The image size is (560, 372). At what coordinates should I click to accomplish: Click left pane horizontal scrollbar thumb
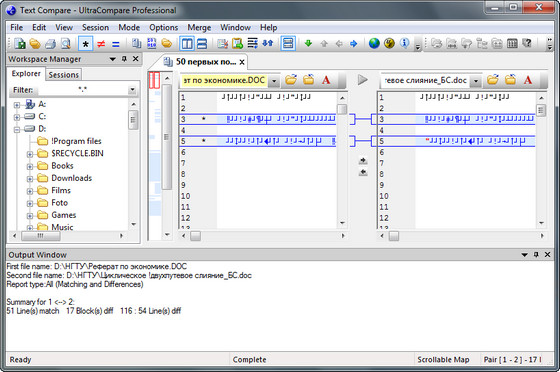click(195, 236)
